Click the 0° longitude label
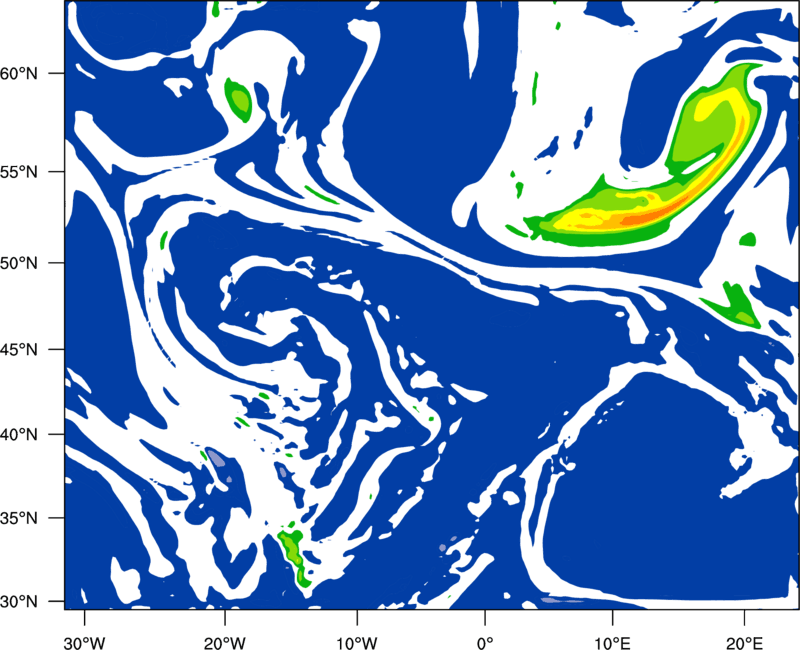This screenshot has height=650, width=800. pyautogui.click(x=485, y=643)
